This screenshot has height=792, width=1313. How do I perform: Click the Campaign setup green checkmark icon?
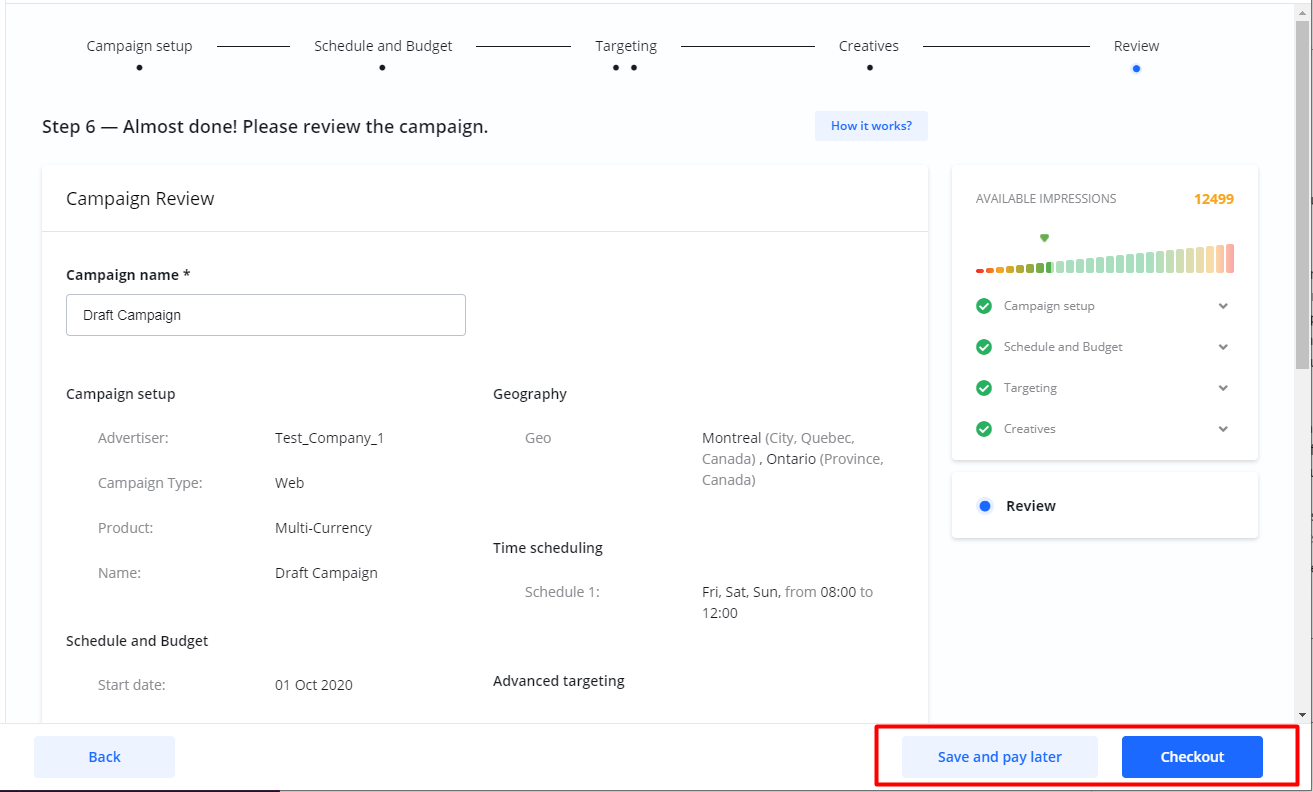984,306
